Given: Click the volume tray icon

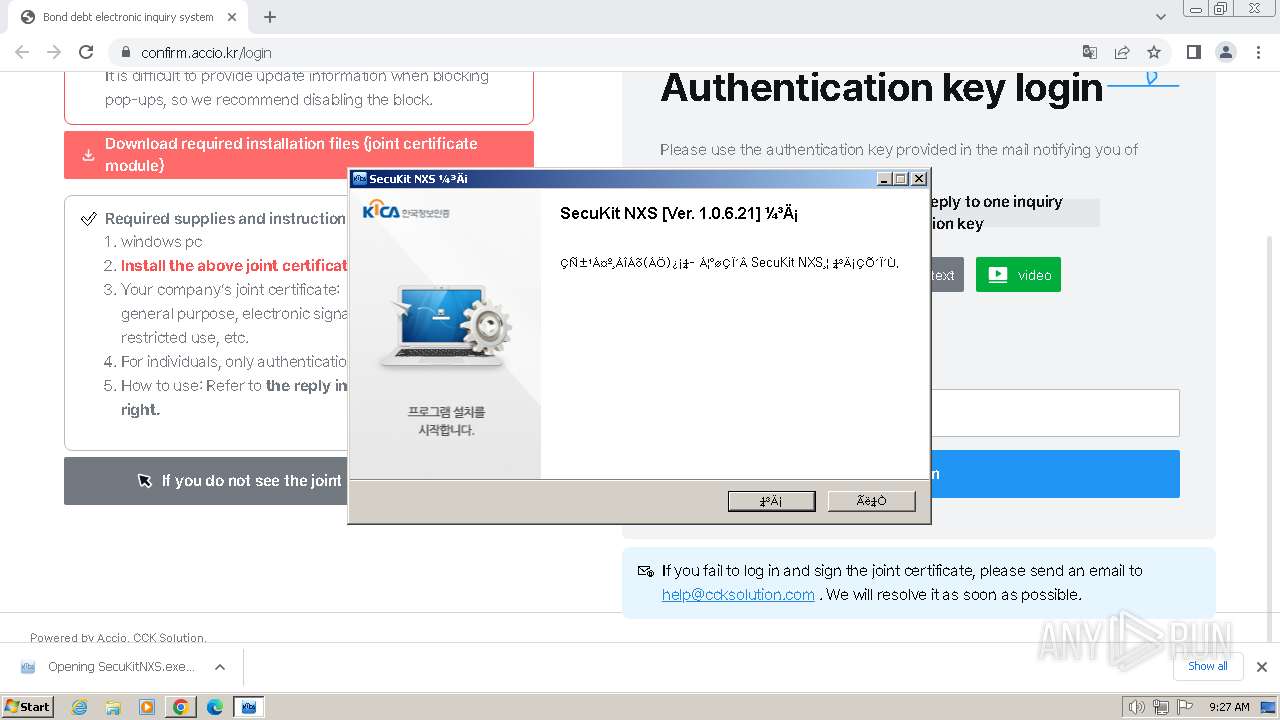Looking at the screenshot, I should [x=1136, y=706].
